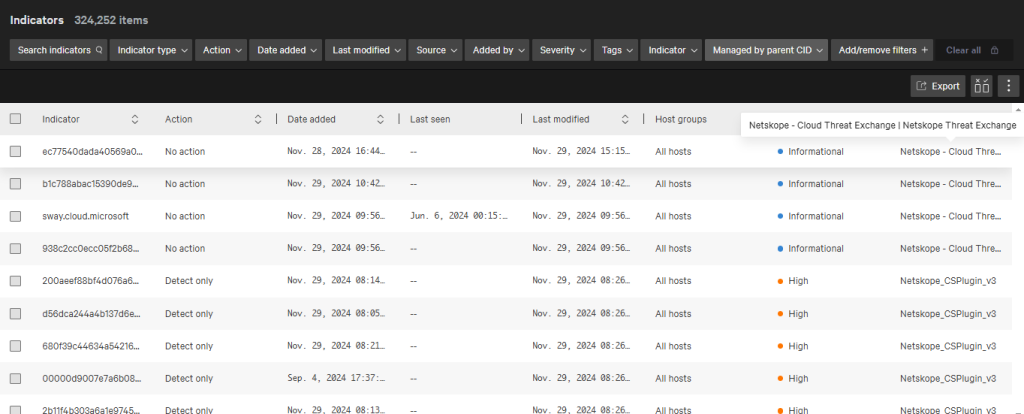This screenshot has width=1024, height=414.
Task: Click Netskope - Cloud Thre... in row 938c2cc0ecc05f2b68
Action: click(950, 248)
